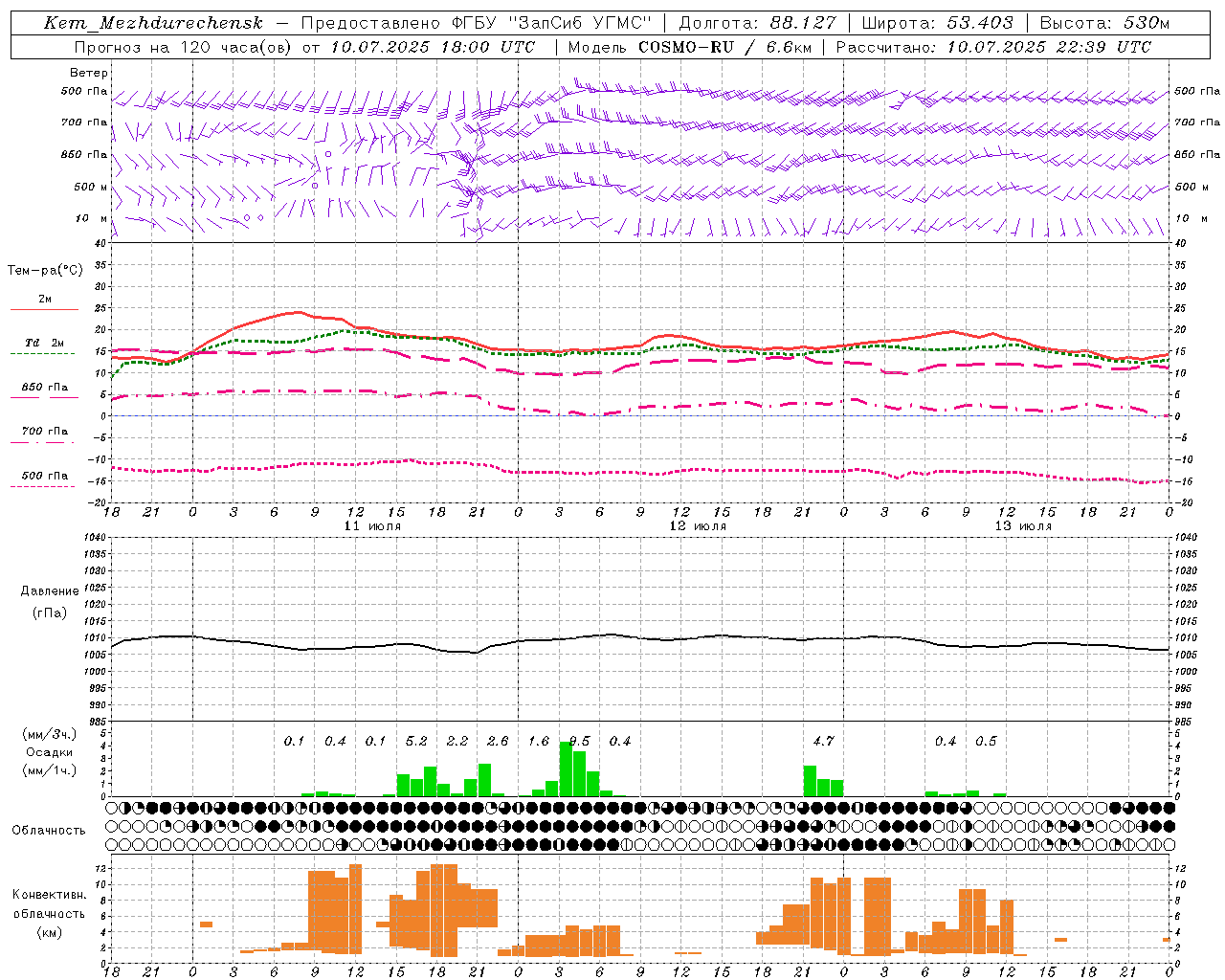The image size is (1225, 980).
Task: Click the Осадки panel label
Action: pos(50,752)
